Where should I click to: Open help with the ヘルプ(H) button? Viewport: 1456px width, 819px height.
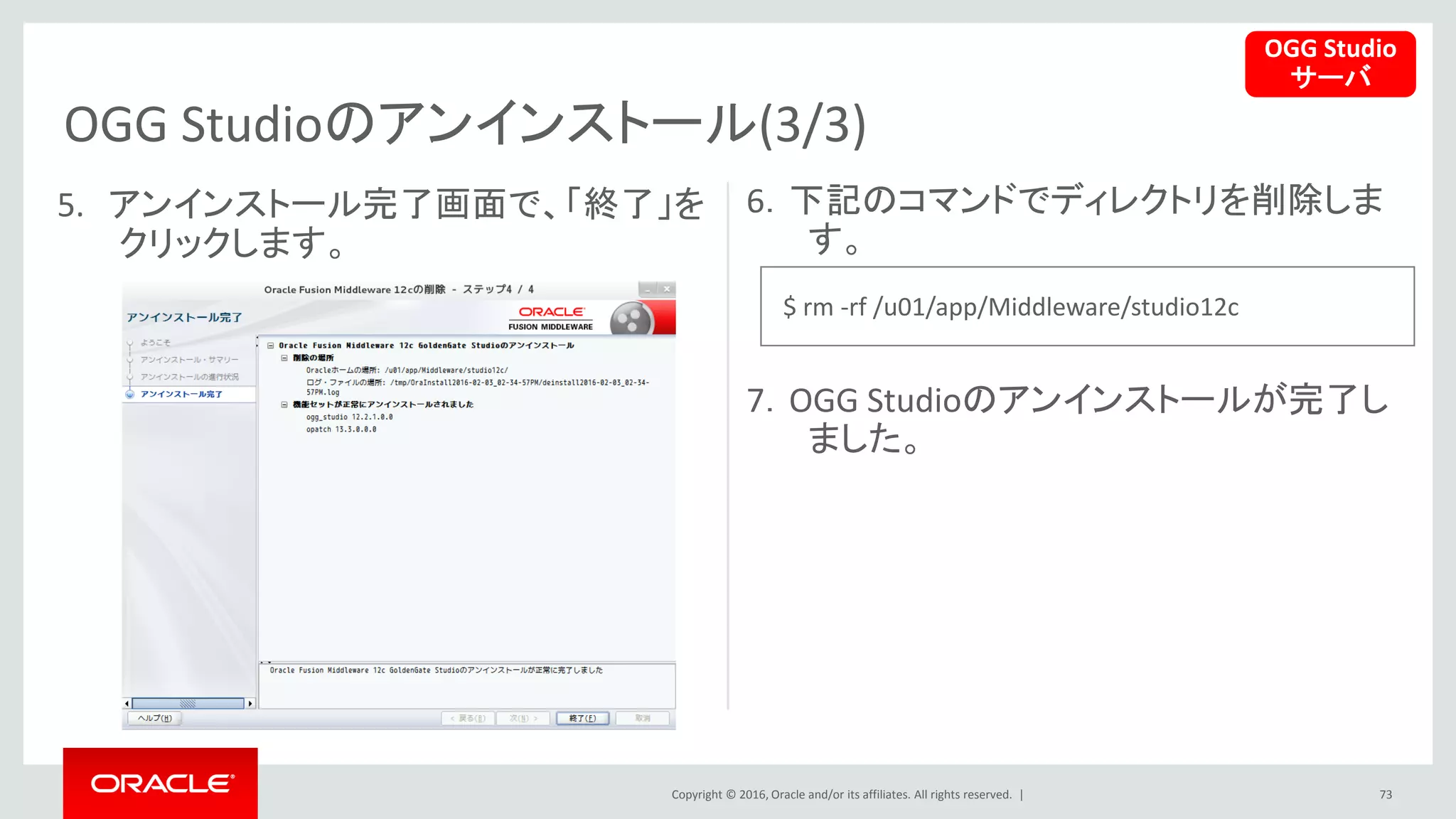(154, 718)
